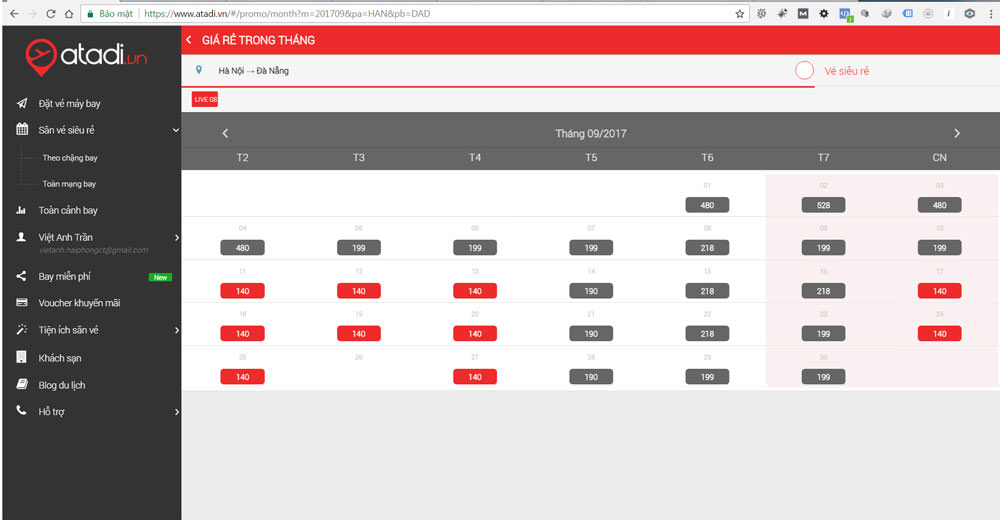
Task: Click the hotel building icon beside Khách sạn
Action: [x=21, y=358]
